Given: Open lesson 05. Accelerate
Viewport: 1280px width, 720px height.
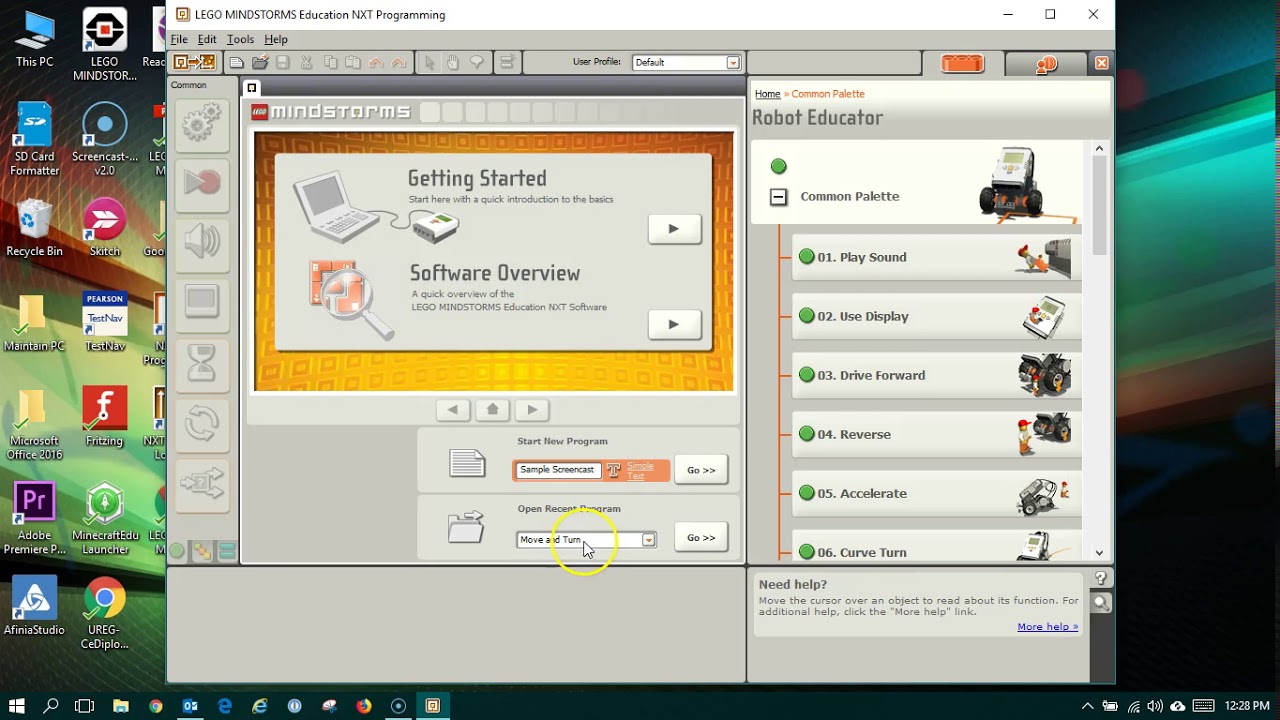Looking at the screenshot, I should pyautogui.click(x=937, y=493).
